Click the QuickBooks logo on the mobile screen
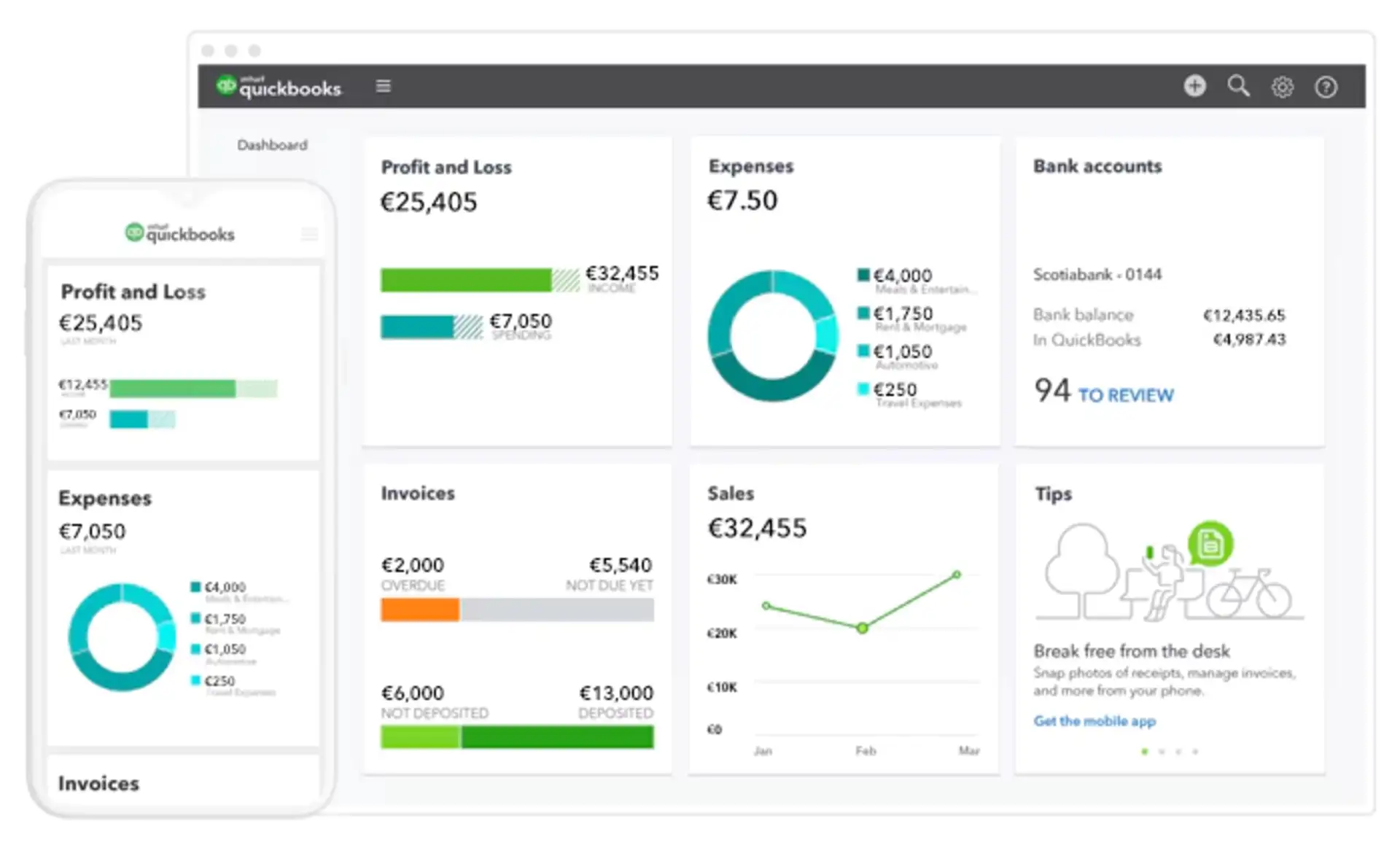 (x=179, y=232)
